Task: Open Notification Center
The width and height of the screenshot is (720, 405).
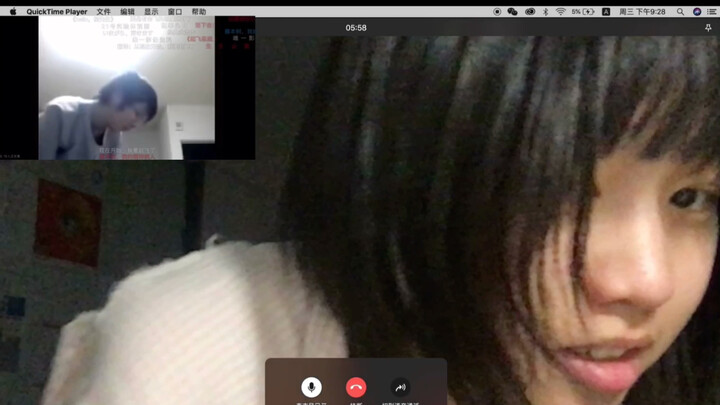Action: point(712,11)
